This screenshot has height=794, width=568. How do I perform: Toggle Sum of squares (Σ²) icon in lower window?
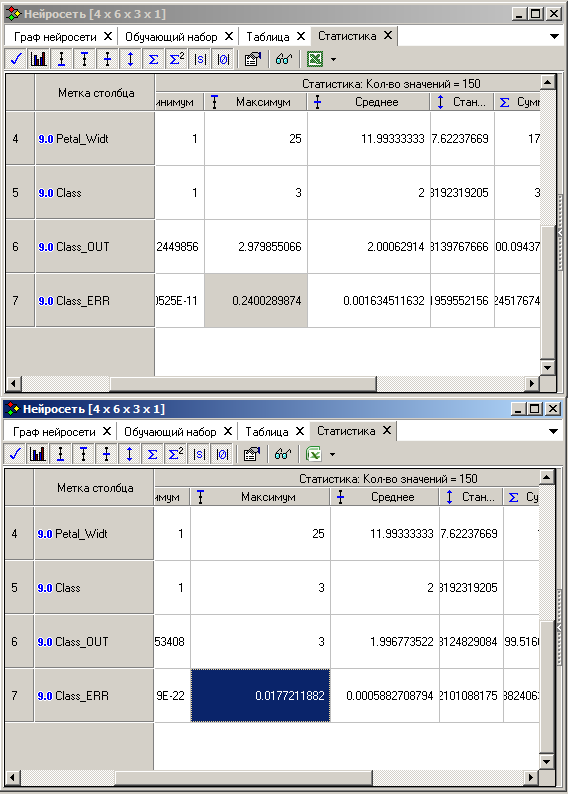pyautogui.click(x=175, y=454)
